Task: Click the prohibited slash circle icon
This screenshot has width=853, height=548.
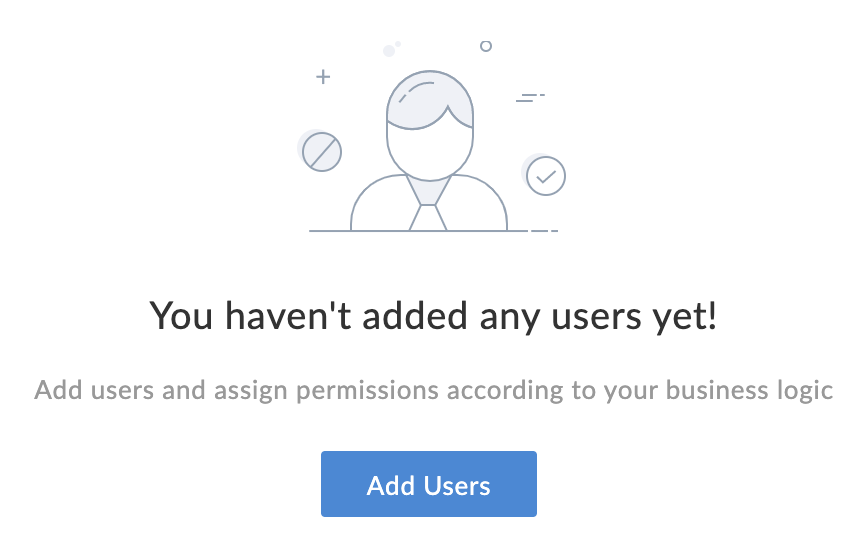Action: click(x=322, y=152)
